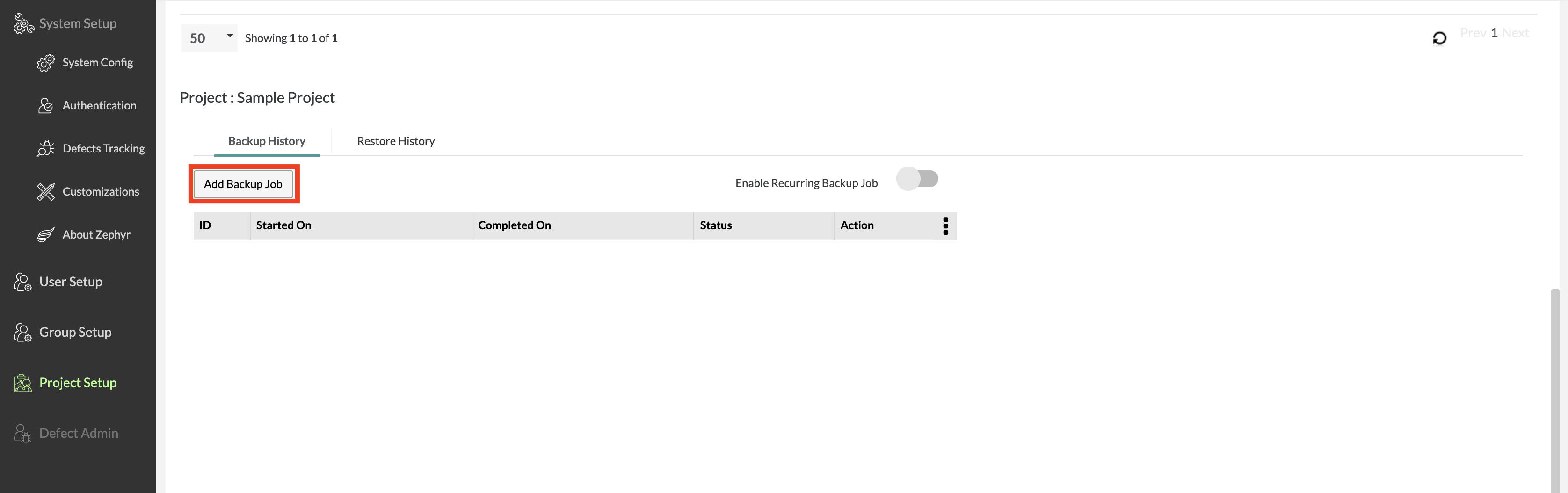The image size is (1568, 493).
Task: Sort by the Started On column header
Action: [283, 225]
